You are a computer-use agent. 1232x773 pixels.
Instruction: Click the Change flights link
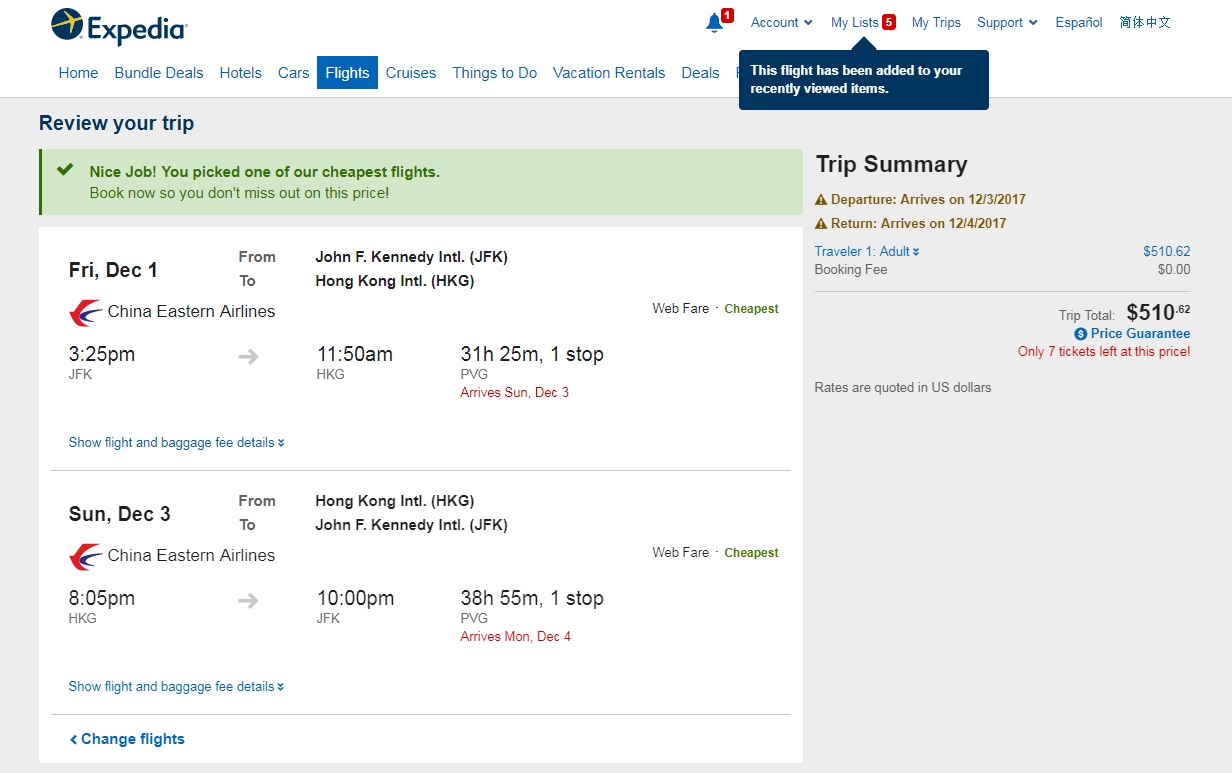coord(127,739)
